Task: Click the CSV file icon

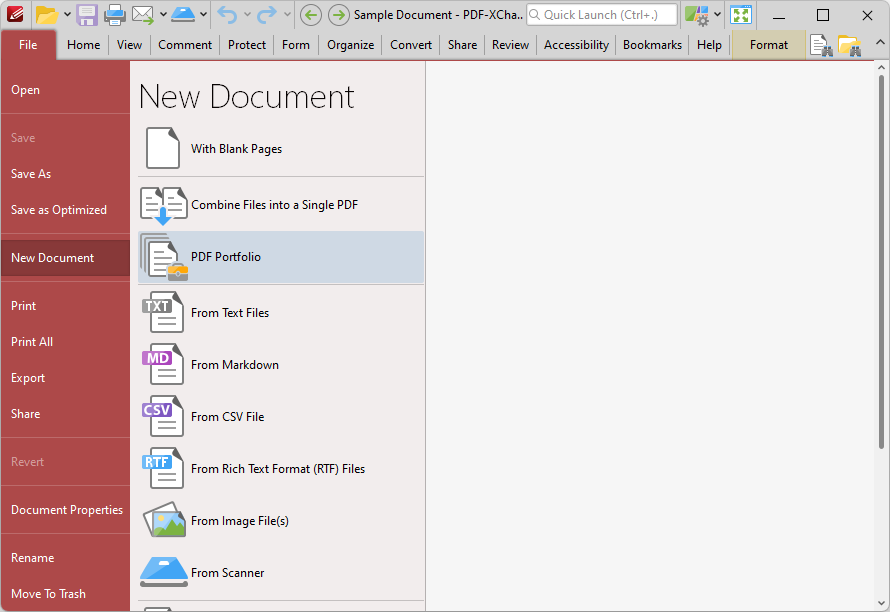Action: click(x=163, y=416)
